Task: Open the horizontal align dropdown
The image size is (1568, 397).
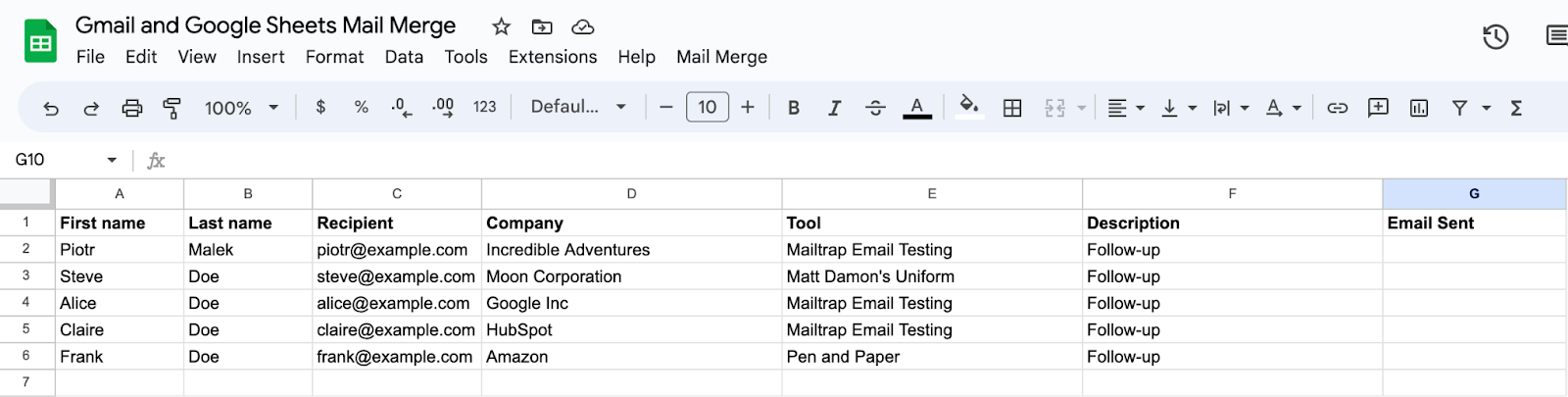Action: click(1126, 108)
